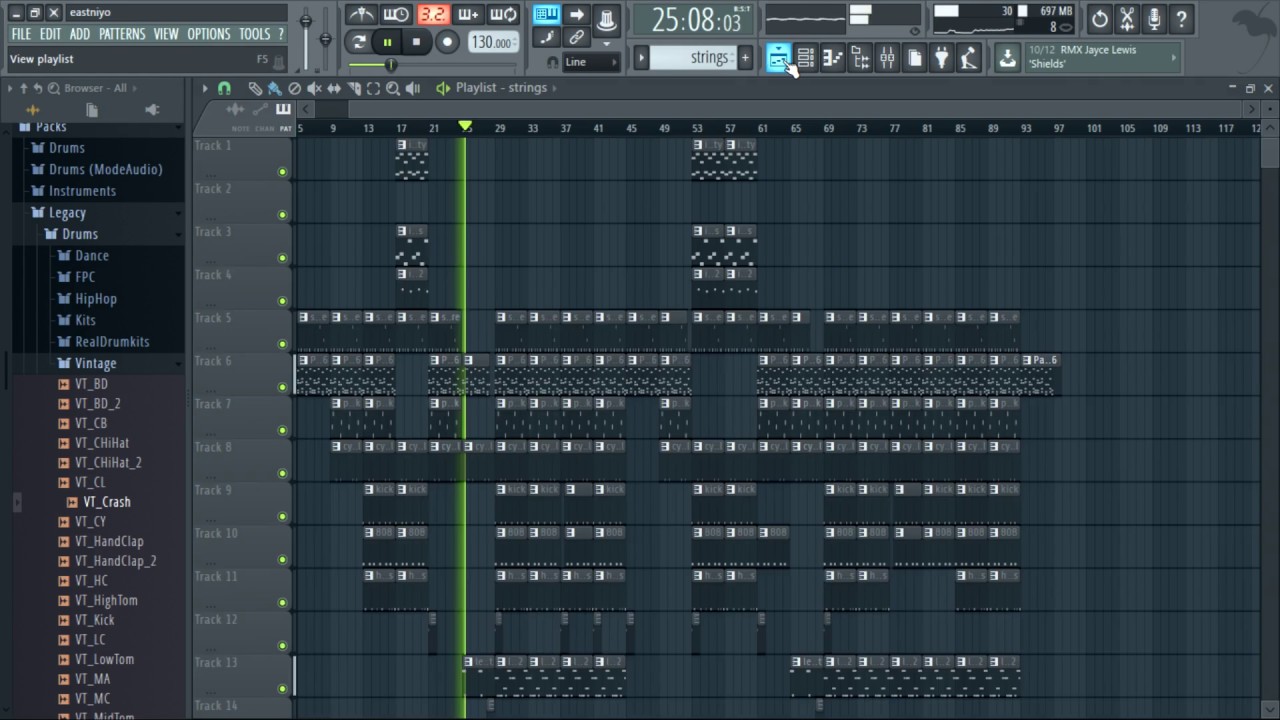Mute Track 1 with green LED
1280x720 pixels.
click(282, 172)
